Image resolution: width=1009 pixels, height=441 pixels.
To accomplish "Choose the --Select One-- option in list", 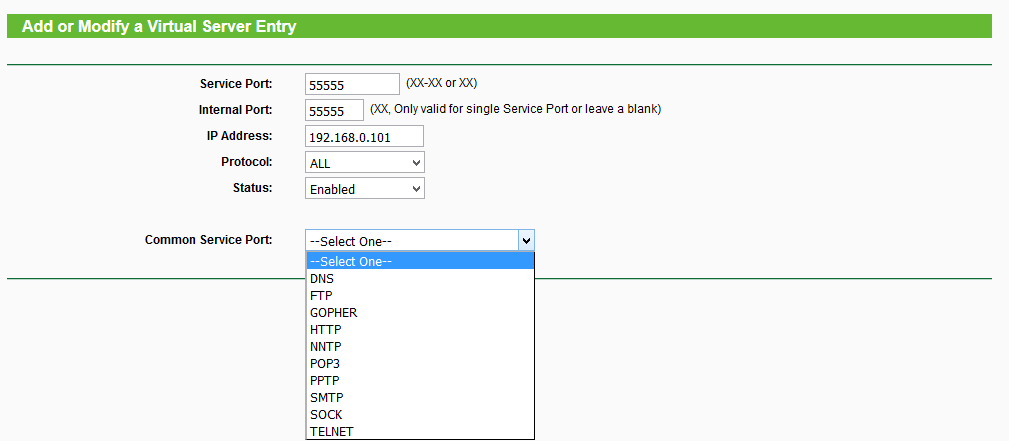I will [420, 262].
